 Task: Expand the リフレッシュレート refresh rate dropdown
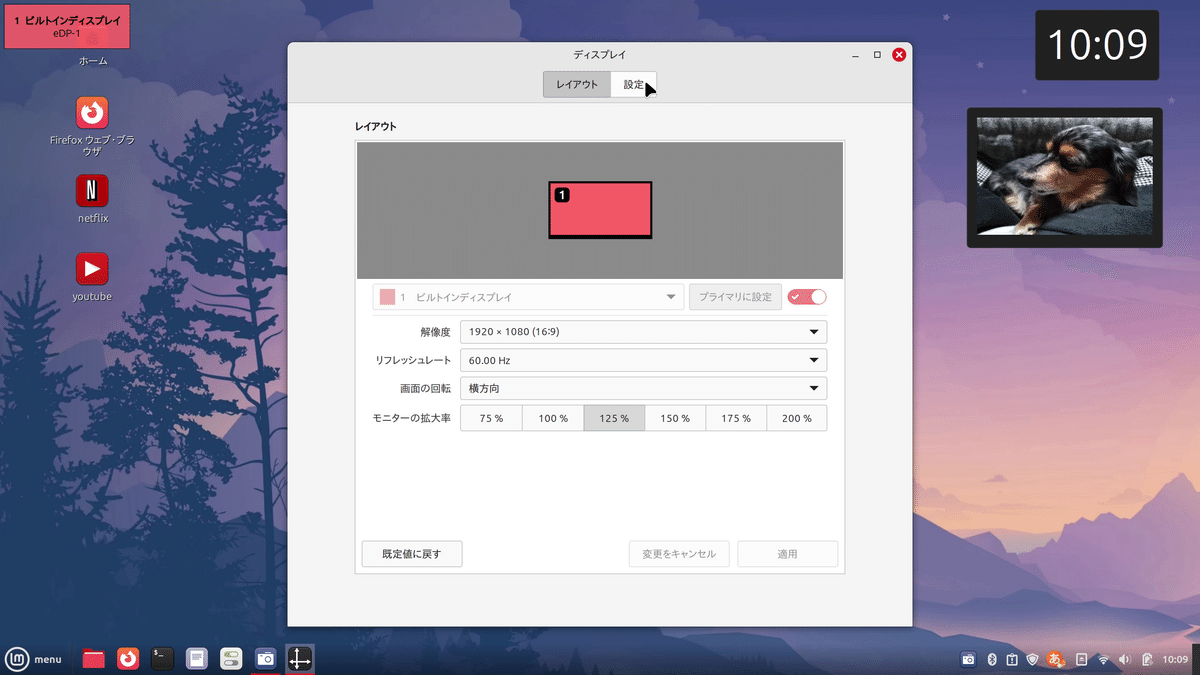643,359
